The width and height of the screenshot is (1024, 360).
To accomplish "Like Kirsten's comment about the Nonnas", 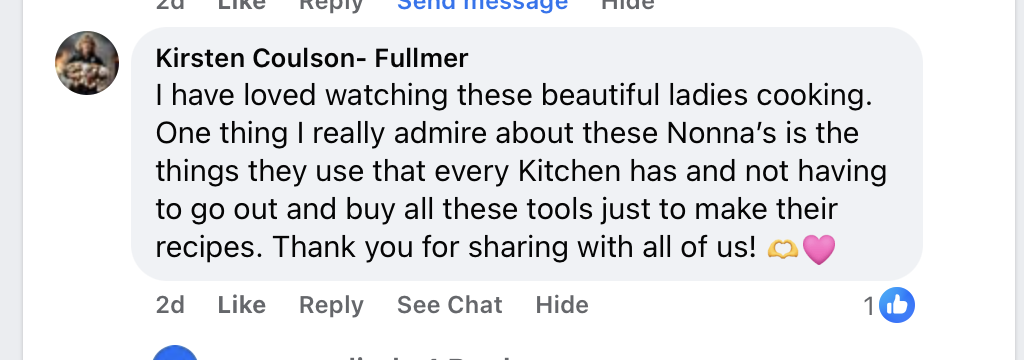I will 241,305.
